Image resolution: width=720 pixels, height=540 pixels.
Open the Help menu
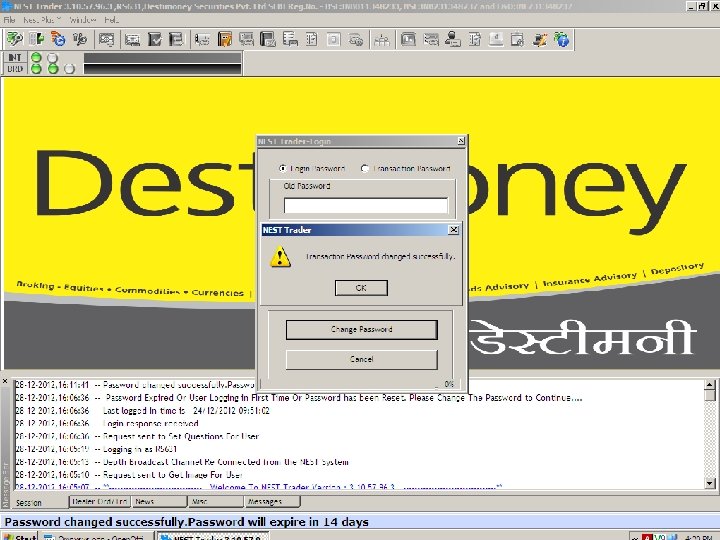click(x=111, y=20)
